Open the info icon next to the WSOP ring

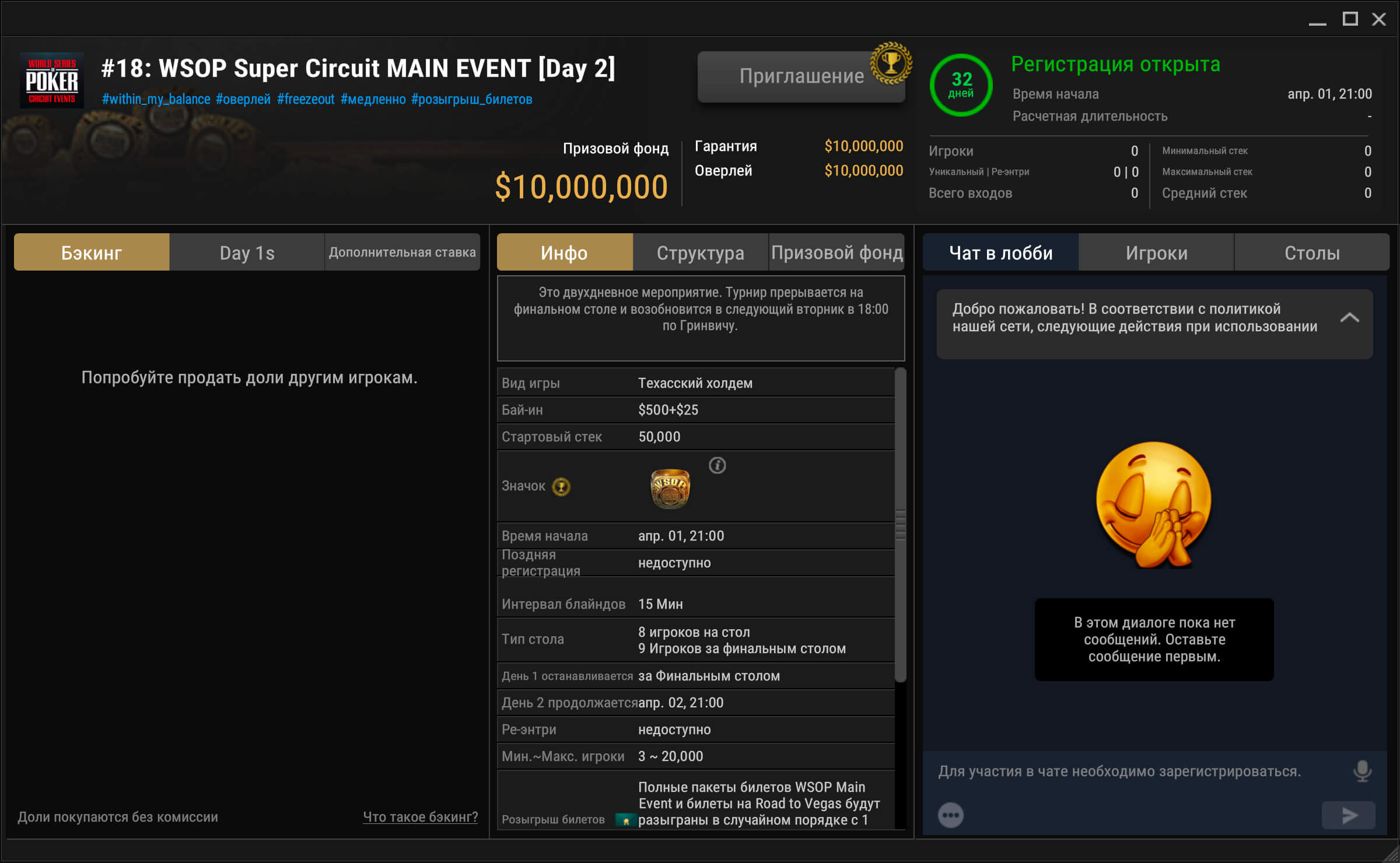pyautogui.click(x=717, y=465)
